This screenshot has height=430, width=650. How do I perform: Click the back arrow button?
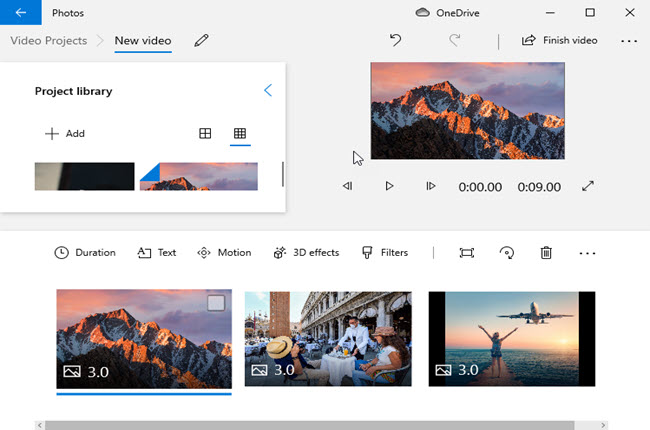pos(21,13)
